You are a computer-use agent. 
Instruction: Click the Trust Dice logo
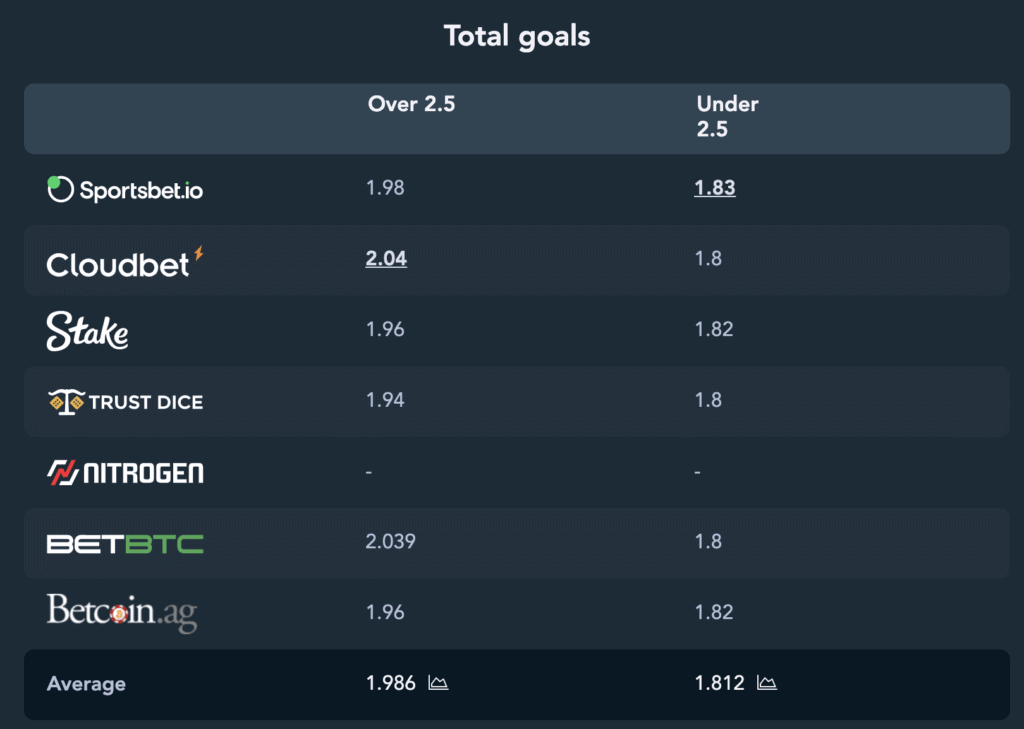125,402
